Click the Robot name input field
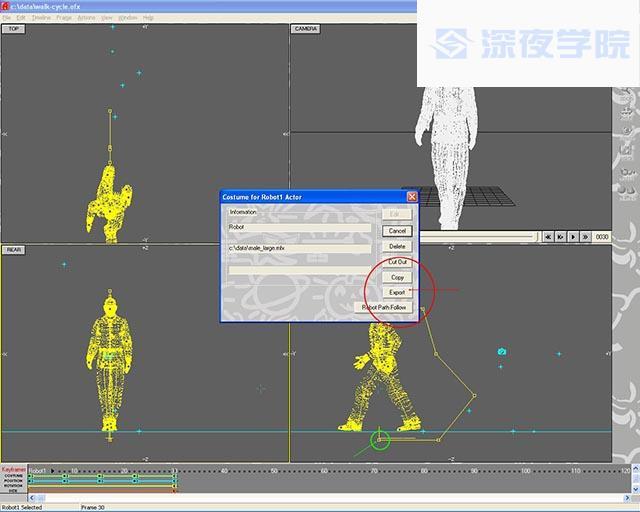The height and width of the screenshot is (512, 640). click(x=299, y=228)
